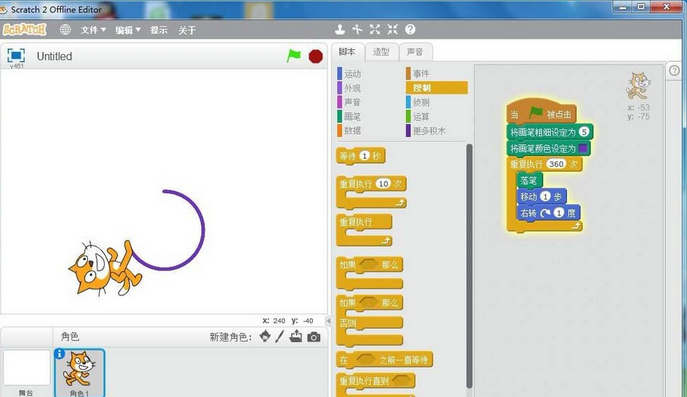This screenshot has width=687, height=397.
Task: Click the Scratch logo
Action: (x=25, y=29)
